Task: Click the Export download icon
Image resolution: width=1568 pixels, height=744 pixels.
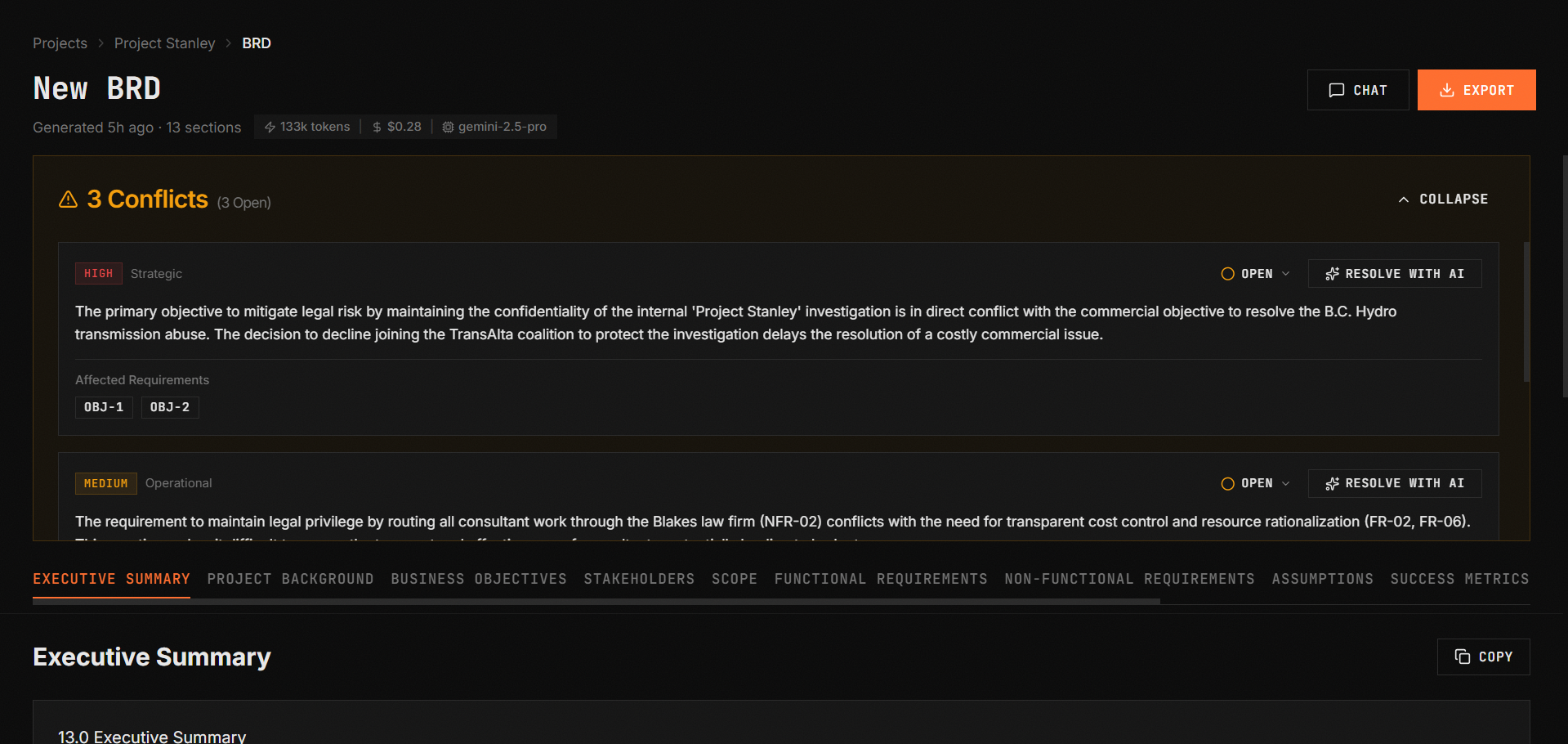Action: tap(1446, 90)
